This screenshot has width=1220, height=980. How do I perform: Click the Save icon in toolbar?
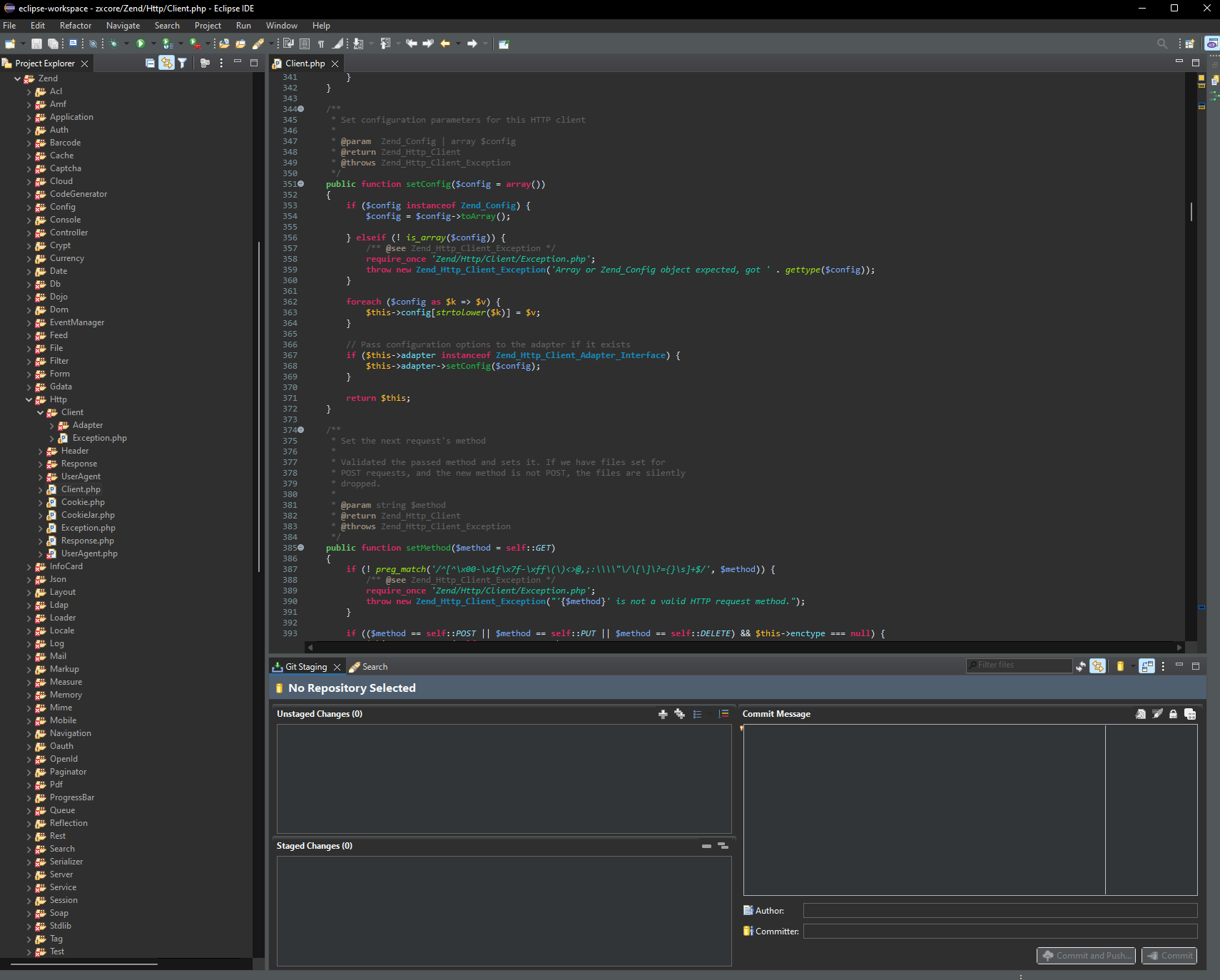36,44
